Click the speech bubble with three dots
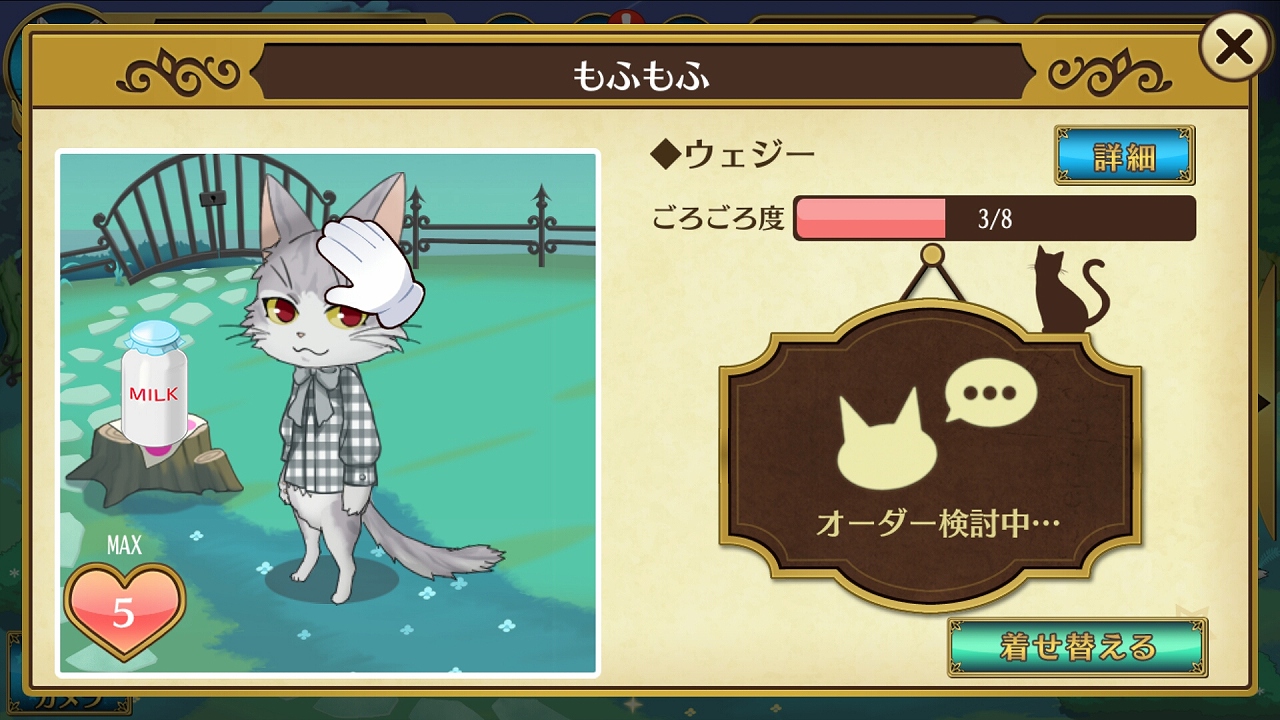Viewport: 1280px width, 720px height. click(991, 392)
